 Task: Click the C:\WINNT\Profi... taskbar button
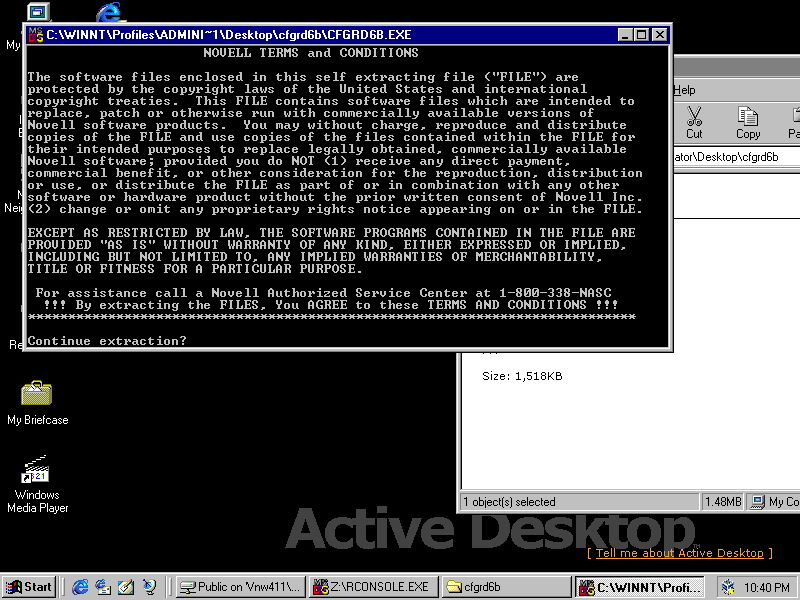pos(640,587)
